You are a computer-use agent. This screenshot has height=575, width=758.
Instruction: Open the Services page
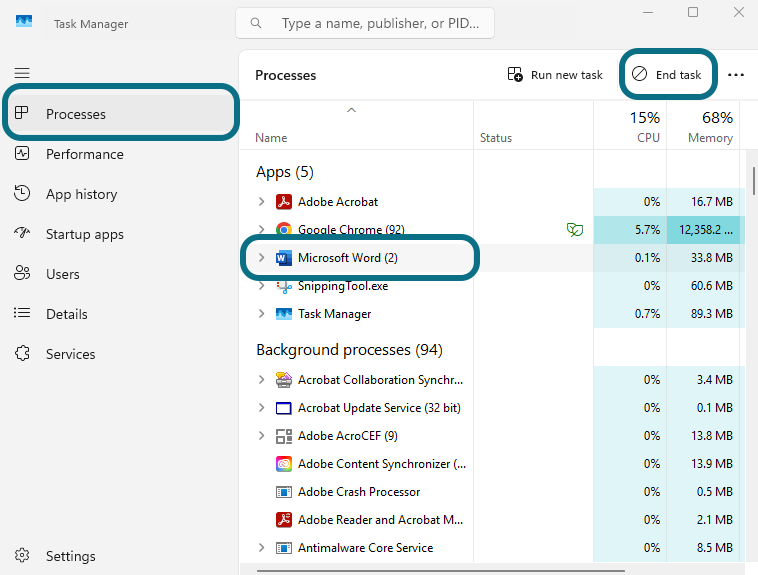tap(121, 354)
